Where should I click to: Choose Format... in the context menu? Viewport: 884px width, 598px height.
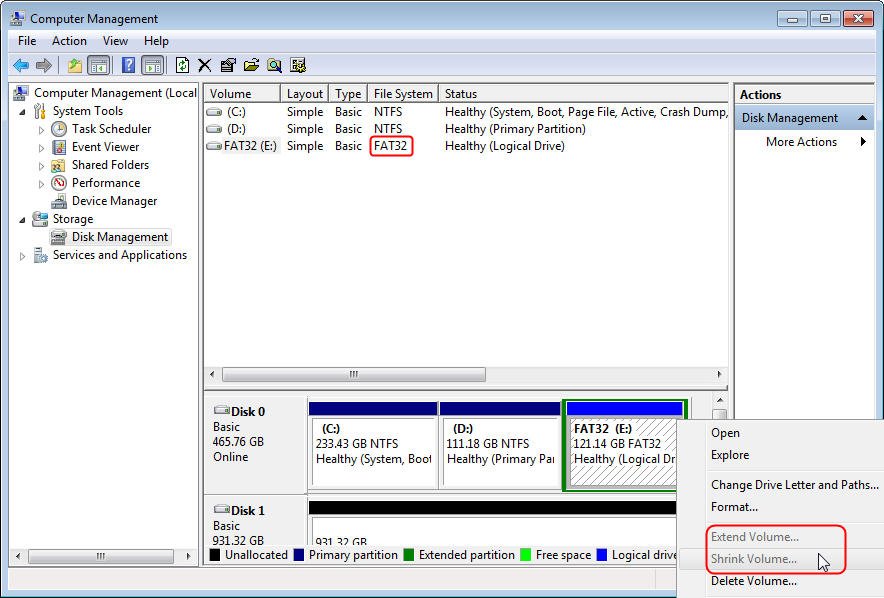point(734,507)
